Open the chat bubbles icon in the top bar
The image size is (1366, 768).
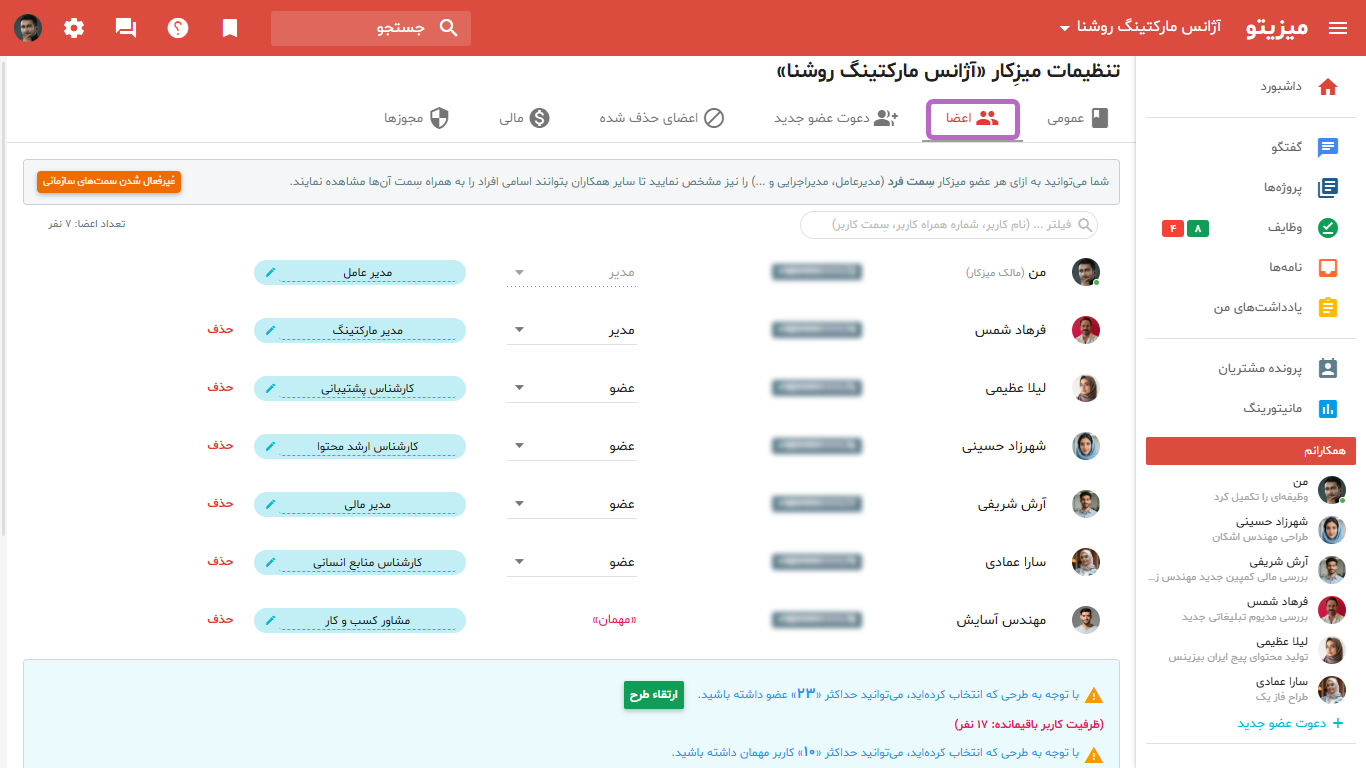(126, 28)
